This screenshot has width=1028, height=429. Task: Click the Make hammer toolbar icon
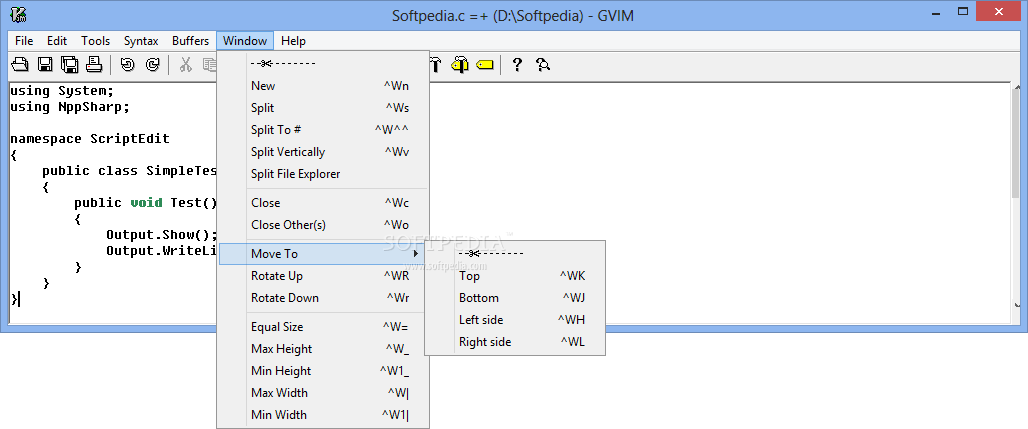coord(435,64)
